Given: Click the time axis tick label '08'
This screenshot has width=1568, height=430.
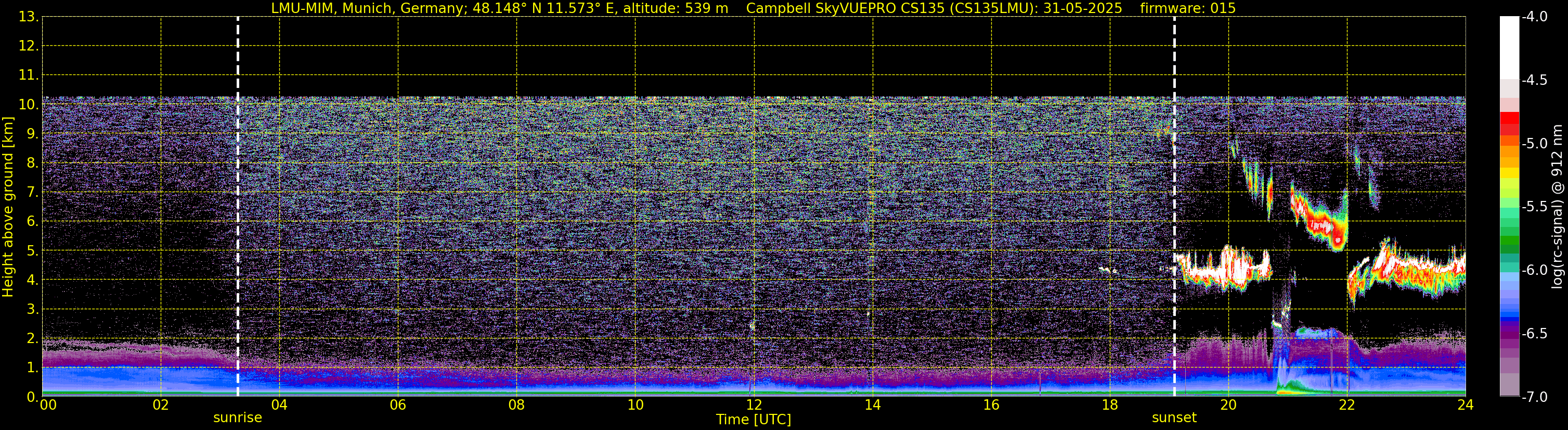Looking at the screenshot, I should [517, 405].
